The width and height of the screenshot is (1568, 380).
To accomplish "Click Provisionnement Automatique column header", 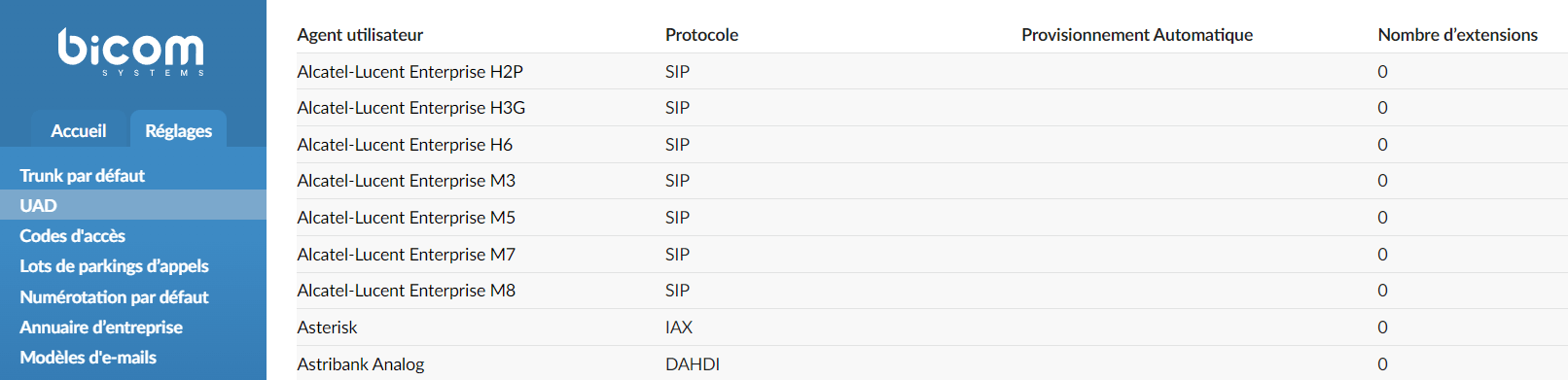I will tap(1137, 35).
